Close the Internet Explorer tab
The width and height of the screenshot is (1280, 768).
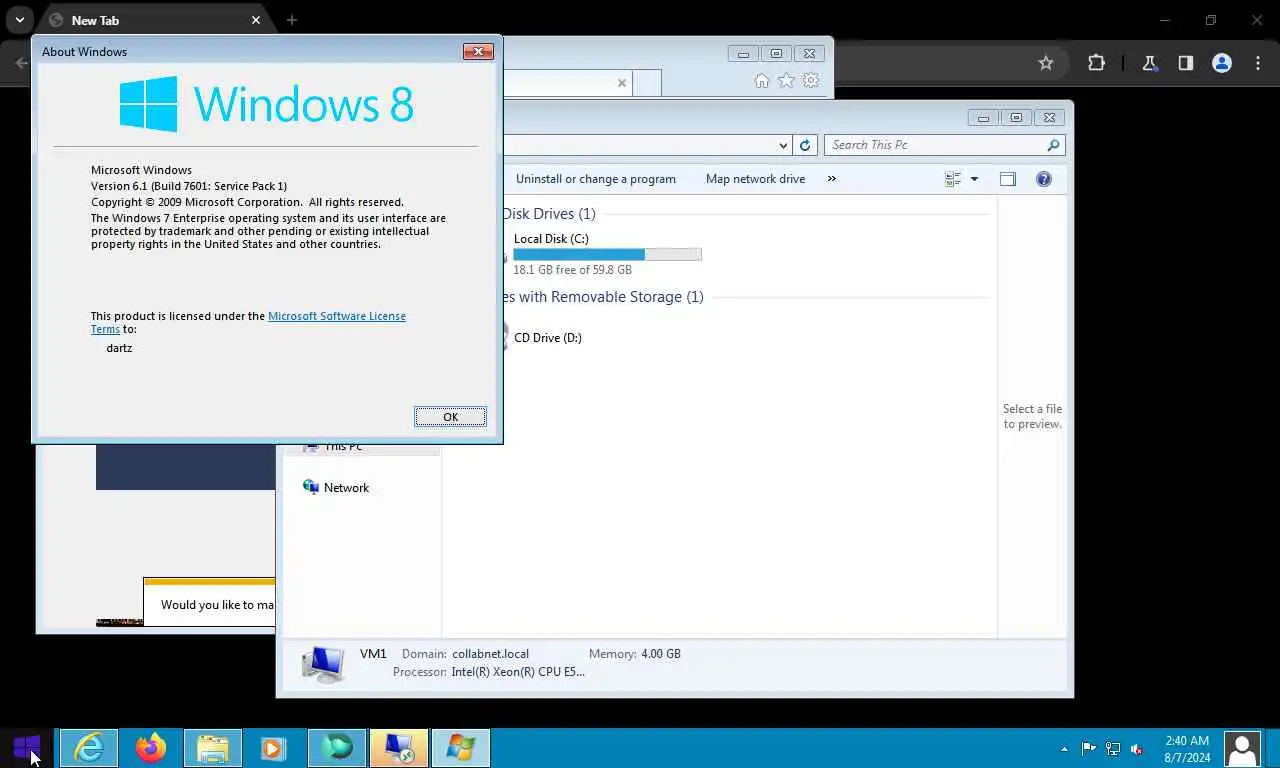point(622,83)
